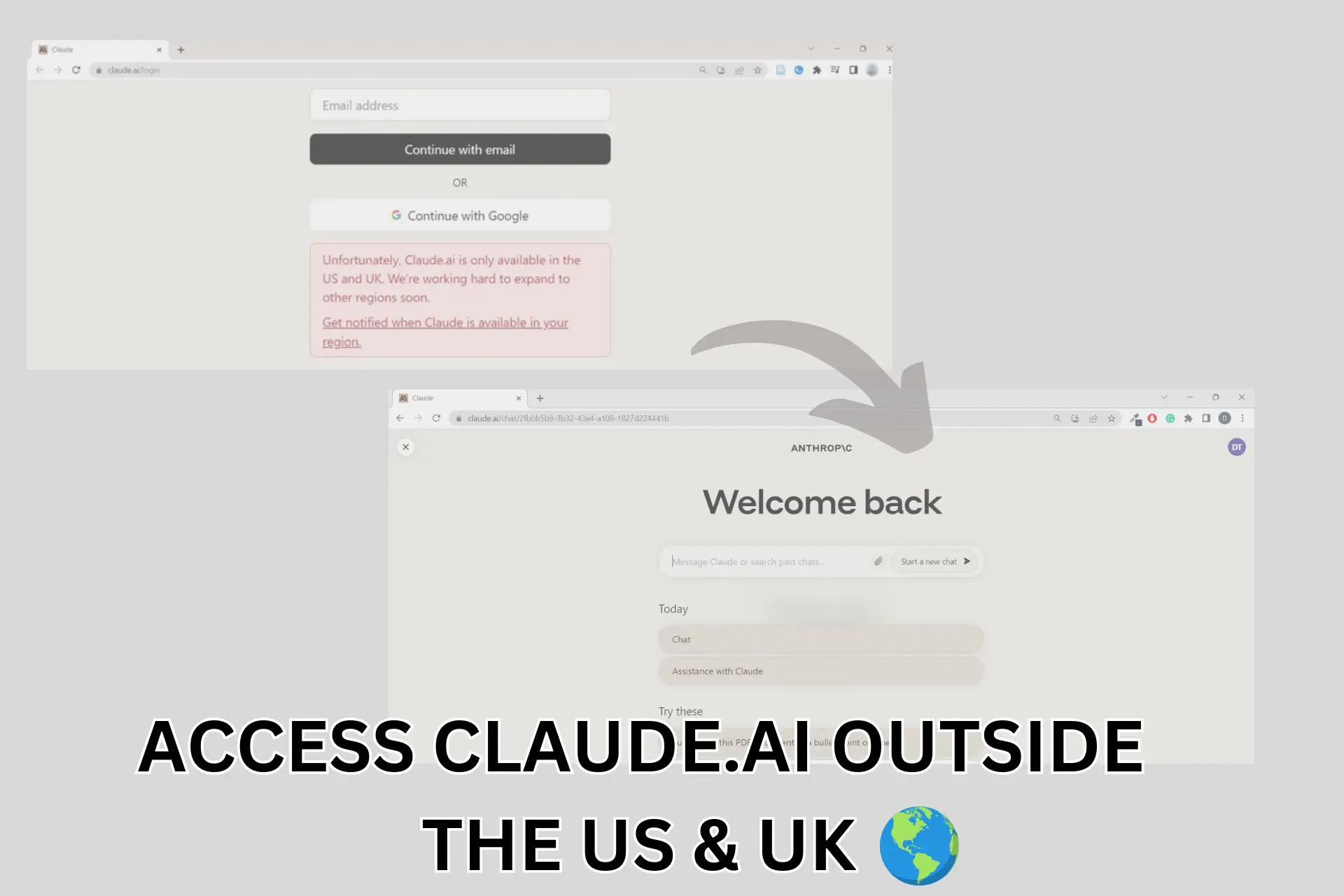Click the user profile avatar icon
1344x896 pixels.
coord(1237,447)
